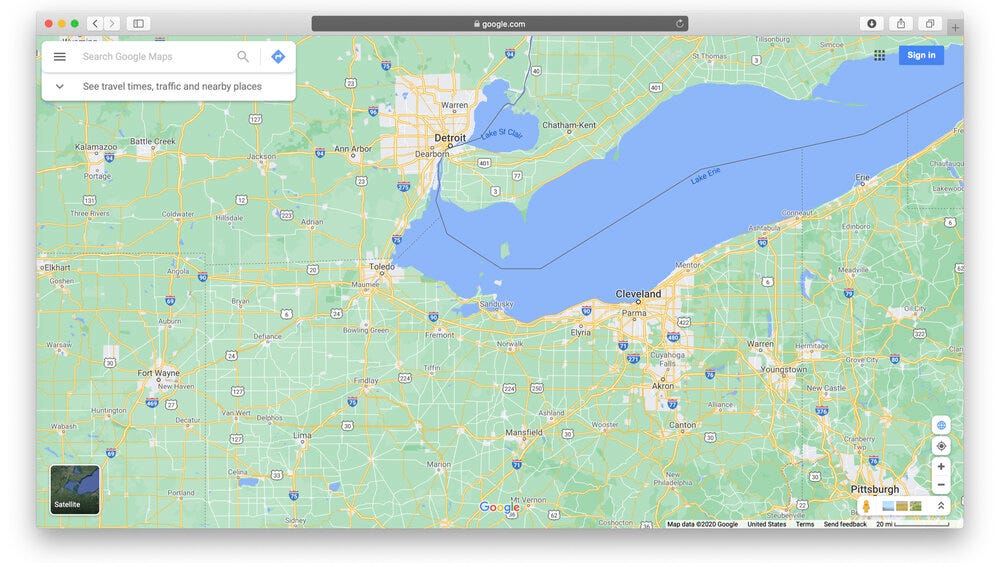Select the Toledo label on map
Image resolution: width=1000 pixels, height=563 pixels.
[x=381, y=267]
